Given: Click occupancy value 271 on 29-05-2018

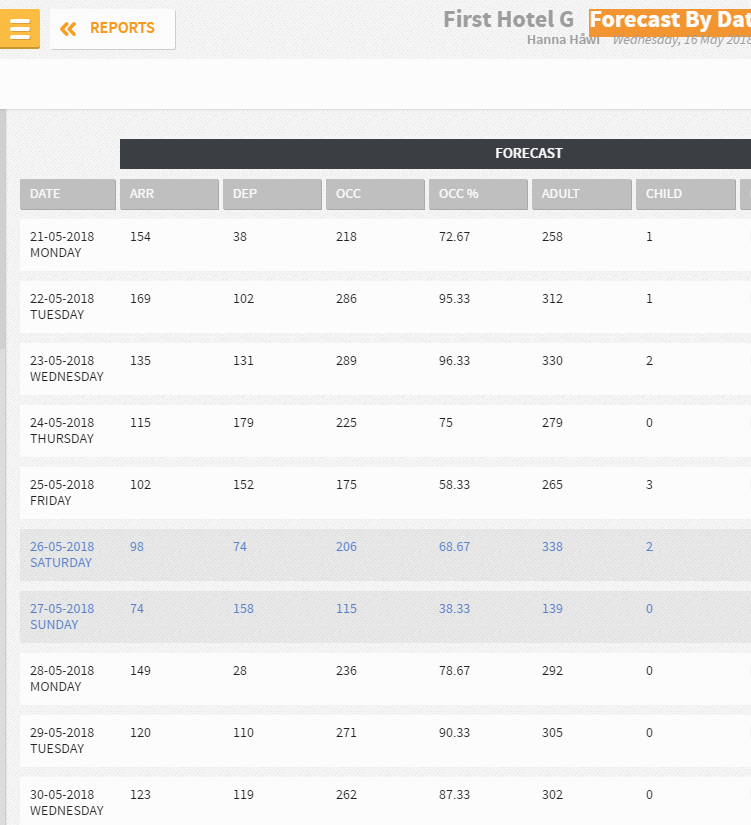Looking at the screenshot, I should [x=346, y=733].
